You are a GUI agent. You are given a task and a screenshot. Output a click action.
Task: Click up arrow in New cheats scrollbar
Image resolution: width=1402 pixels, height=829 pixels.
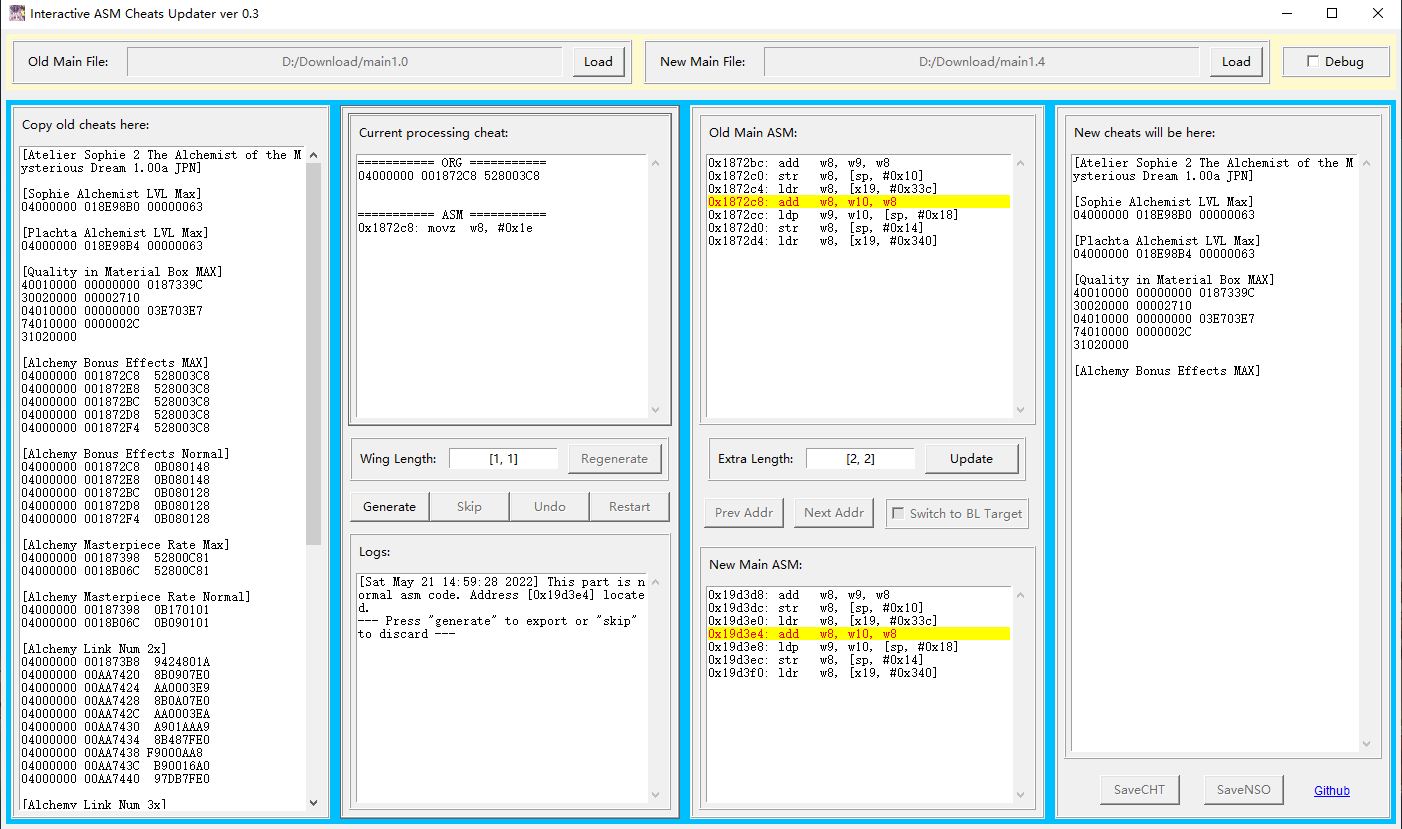click(x=1366, y=163)
